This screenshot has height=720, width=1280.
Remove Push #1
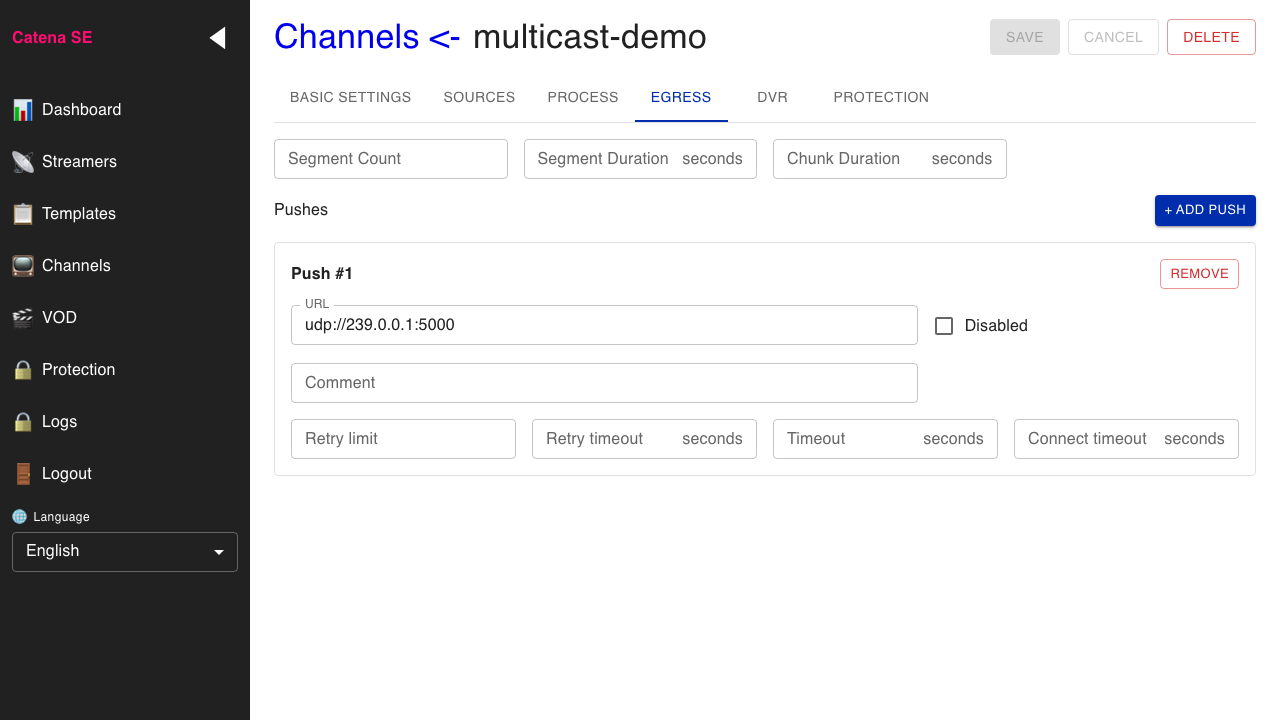[1199, 273]
